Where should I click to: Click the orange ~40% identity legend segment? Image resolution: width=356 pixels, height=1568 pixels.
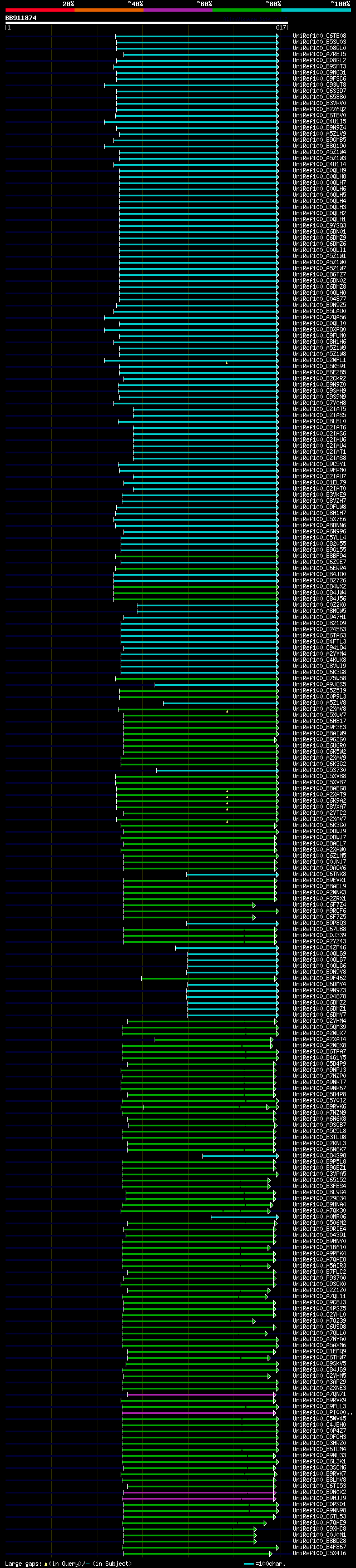point(109,10)
